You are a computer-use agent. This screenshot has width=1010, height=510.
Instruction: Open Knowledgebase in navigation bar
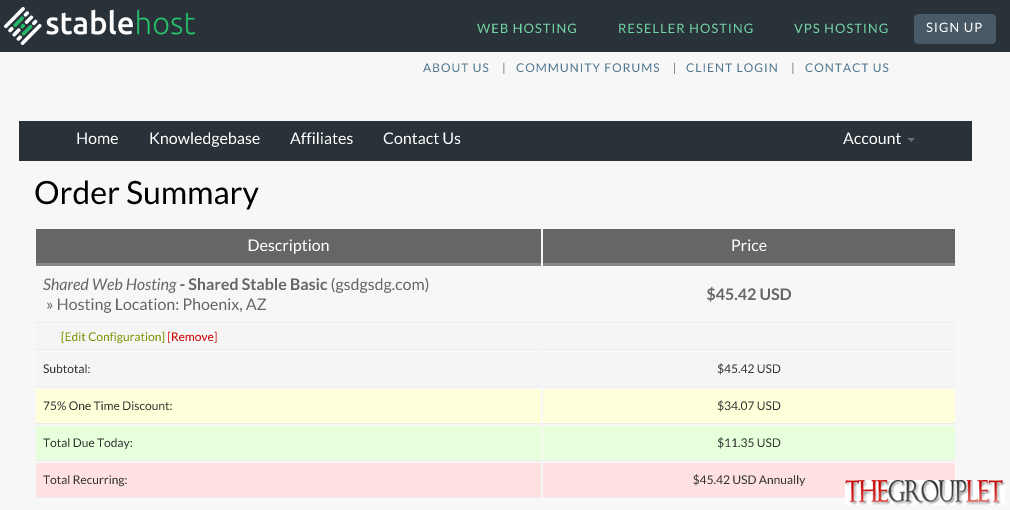pos(204,138)
